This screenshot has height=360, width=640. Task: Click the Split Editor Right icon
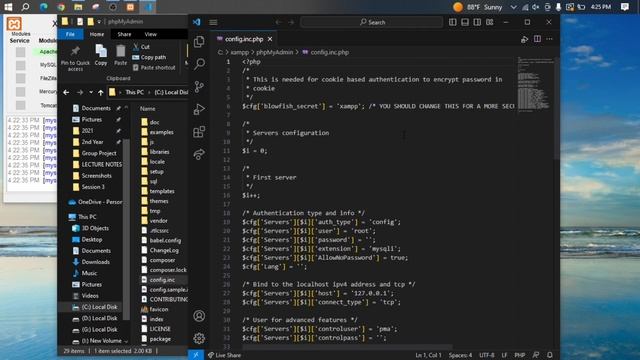(x=537, y=39)
